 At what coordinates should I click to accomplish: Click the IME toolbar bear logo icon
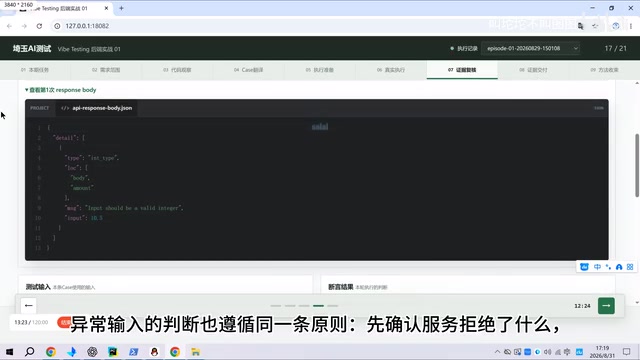click(584, 267)
